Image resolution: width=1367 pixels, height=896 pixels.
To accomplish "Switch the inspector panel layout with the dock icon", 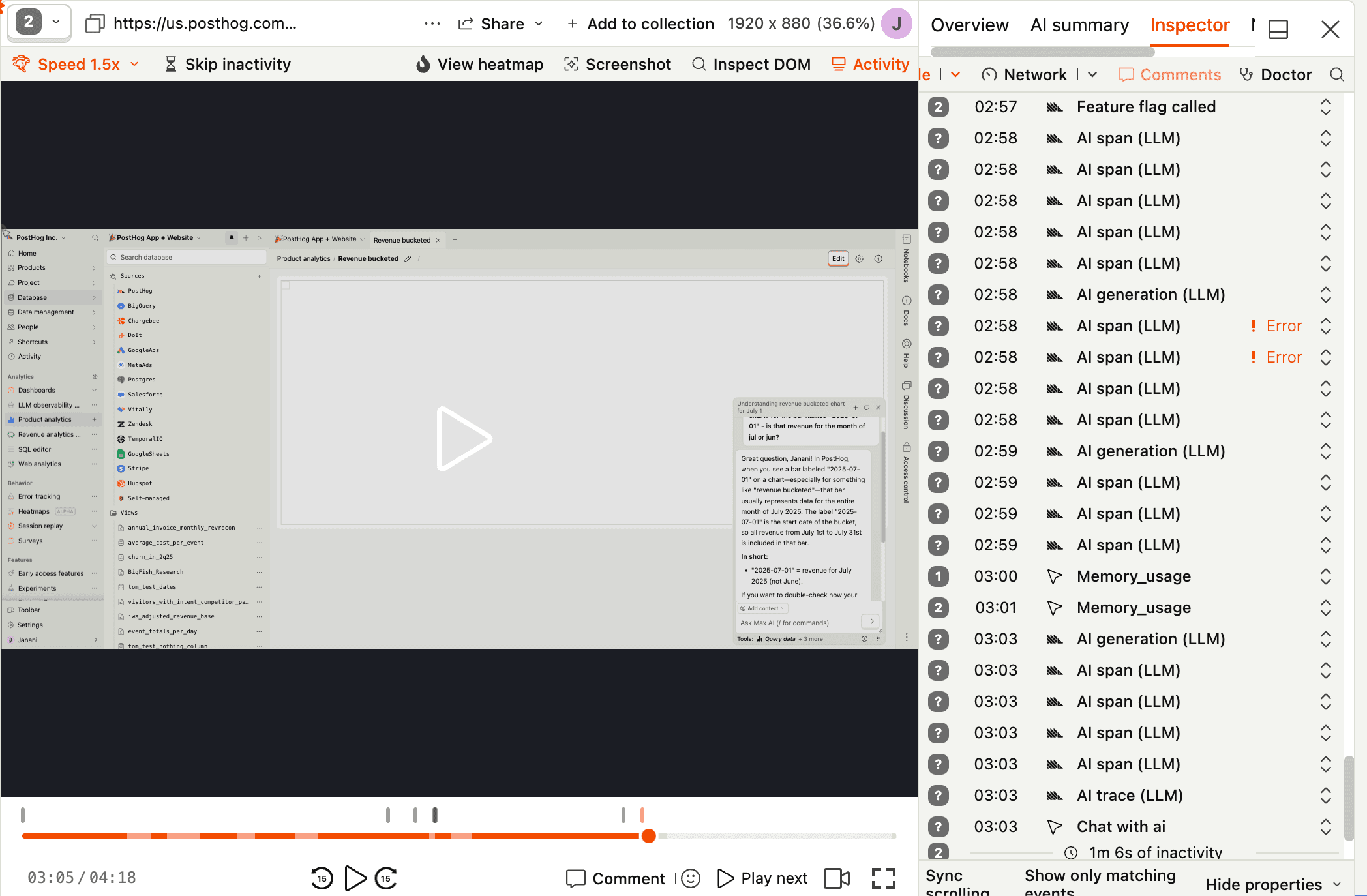I will pyautogui.click(x=1278, y=29).
